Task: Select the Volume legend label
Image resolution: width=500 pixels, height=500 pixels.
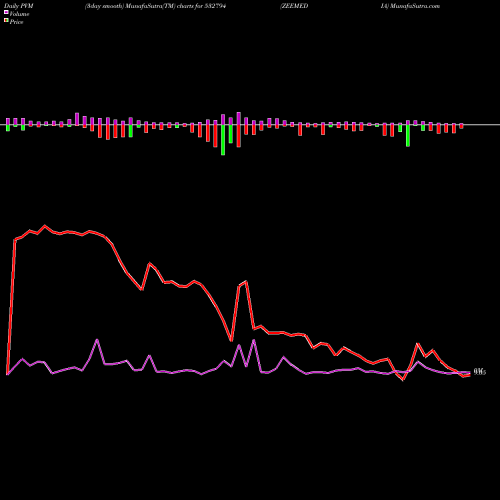Action: click(x=19, y=14)
